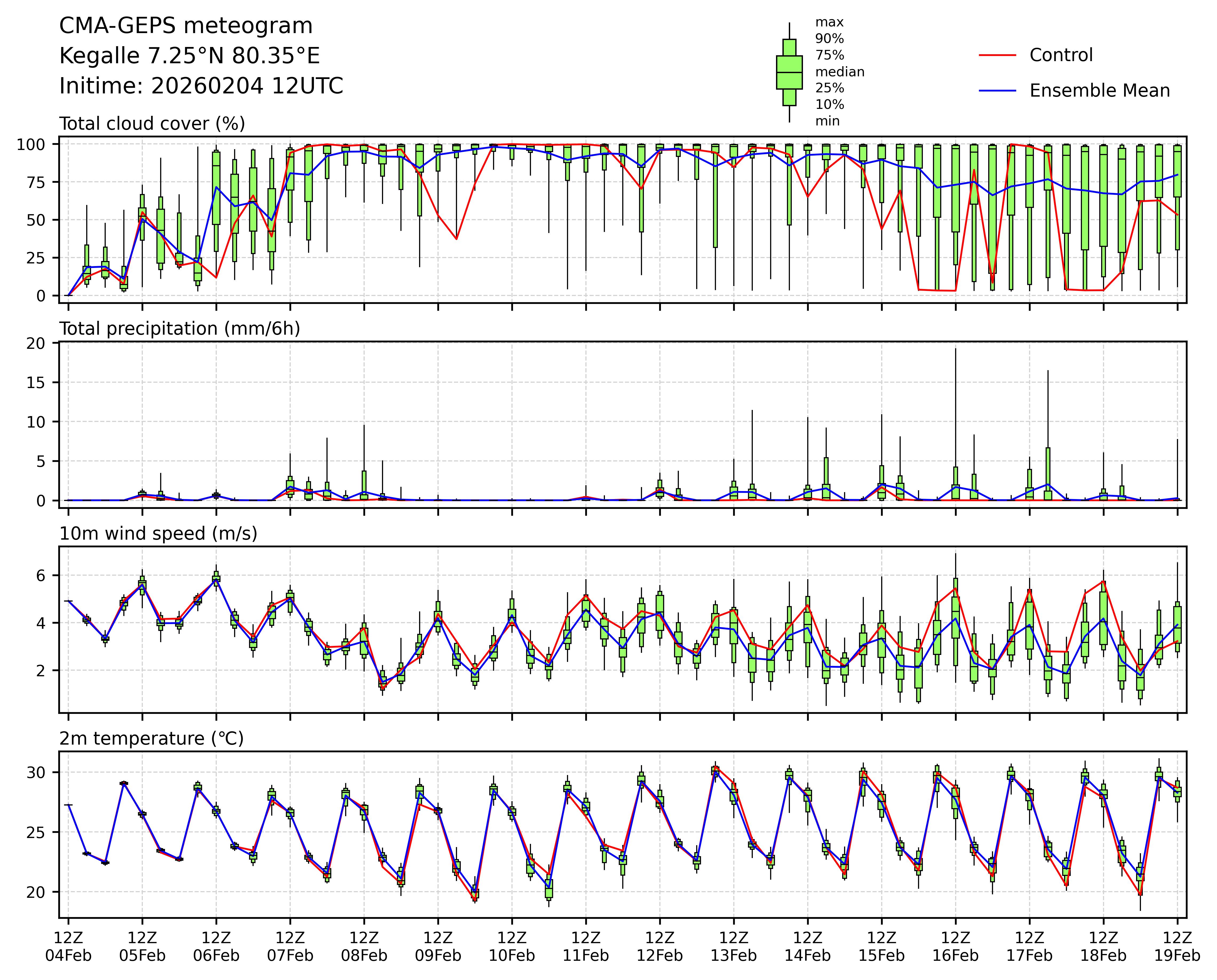This screenshot has width=1217, height=980.
Task: Click the 'Kegalle 7.25°N 80.35°E' location text
Action: (189, 56)
